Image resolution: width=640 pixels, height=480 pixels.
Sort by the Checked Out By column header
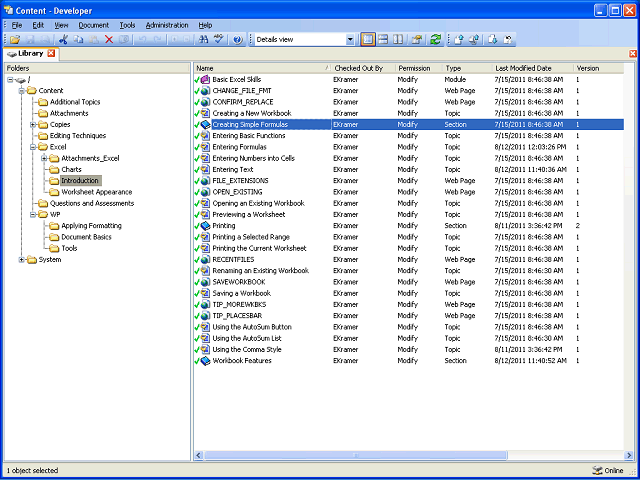pos(363,69)
